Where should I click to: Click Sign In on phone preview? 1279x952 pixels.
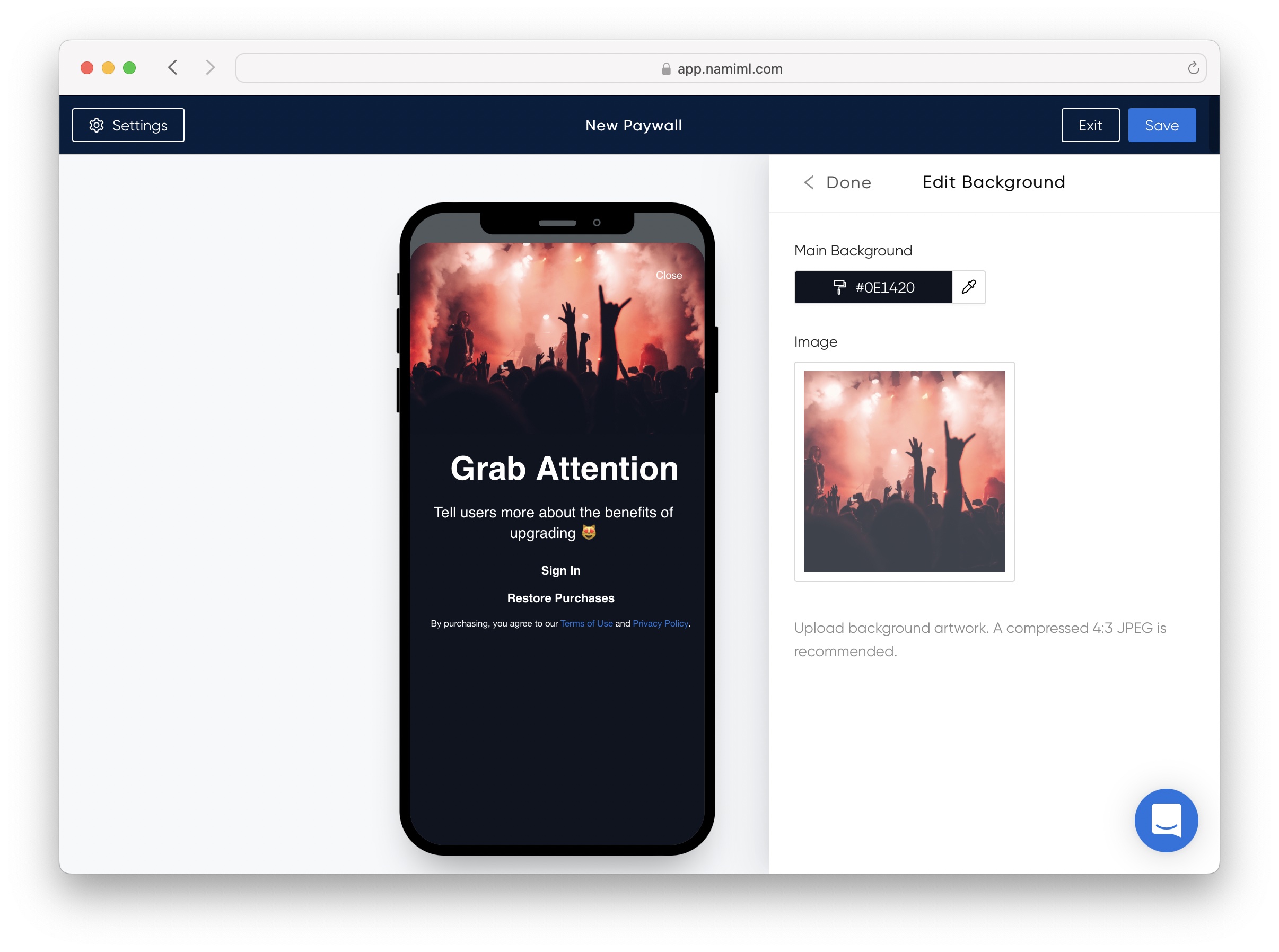(x=560, y=570)
